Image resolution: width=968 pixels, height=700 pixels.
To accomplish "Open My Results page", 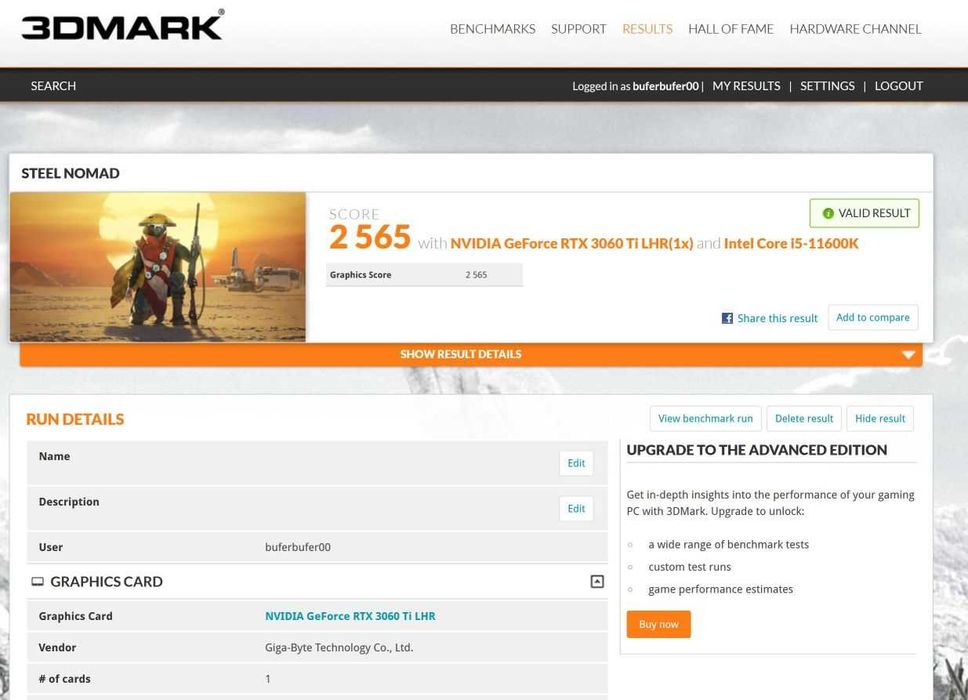I will [746, 86].
